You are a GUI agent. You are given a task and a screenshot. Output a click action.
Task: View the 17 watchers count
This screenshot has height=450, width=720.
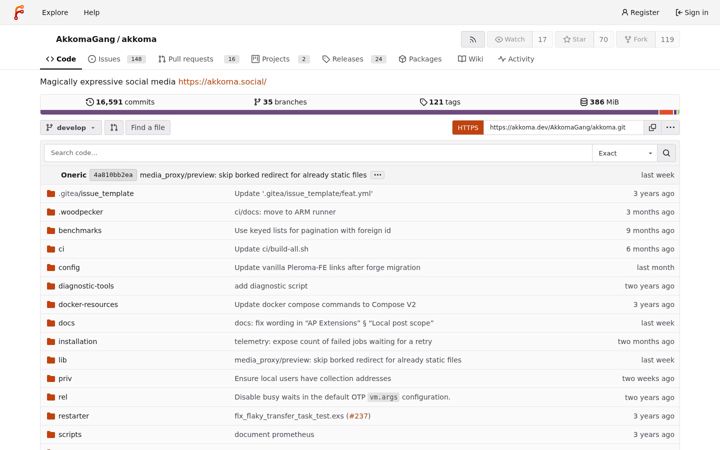click(x=542, y=39)
